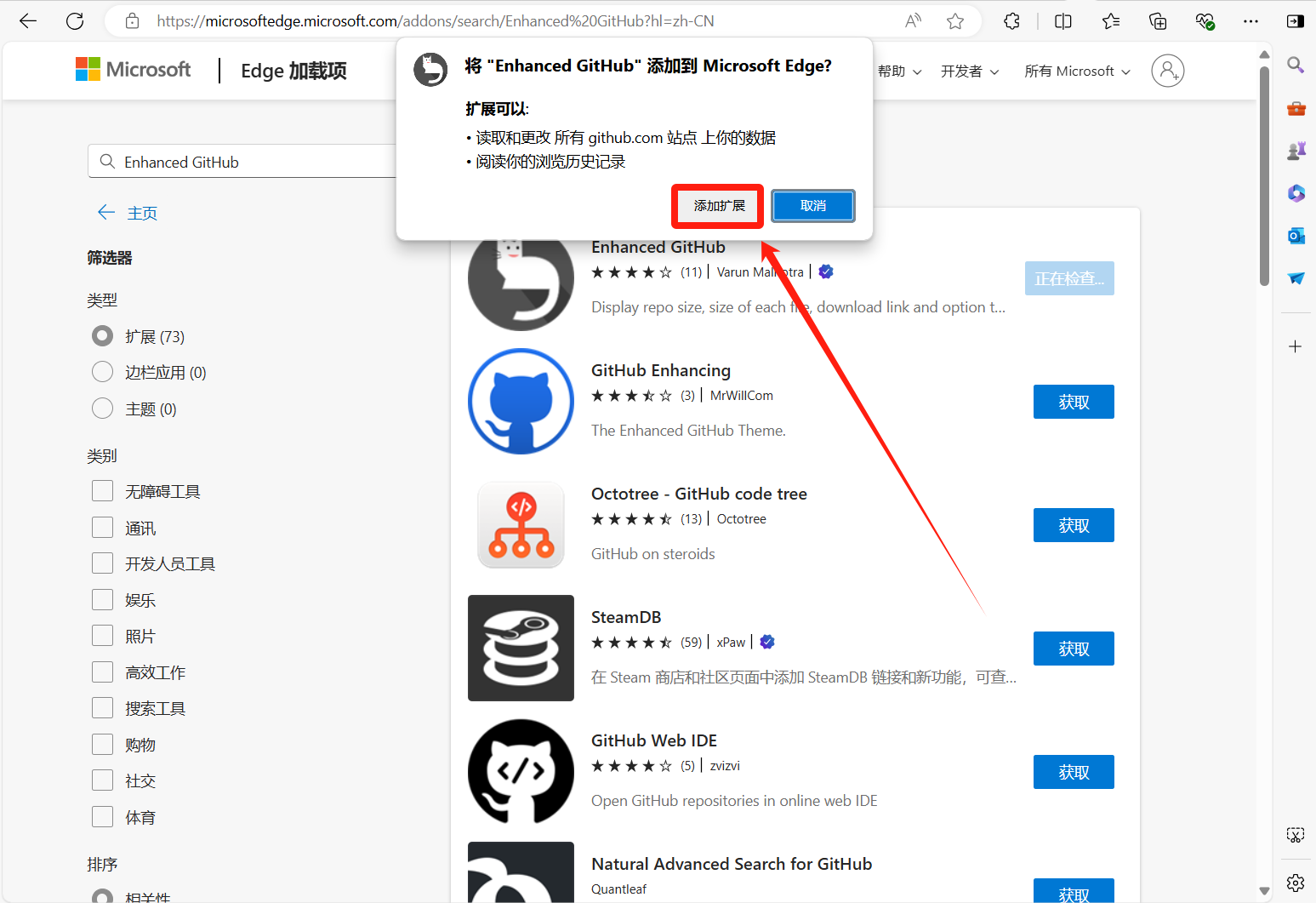Select the 主题 radio button
The height and width of the screenshot is (903, 1316).
tap(103, 409)
